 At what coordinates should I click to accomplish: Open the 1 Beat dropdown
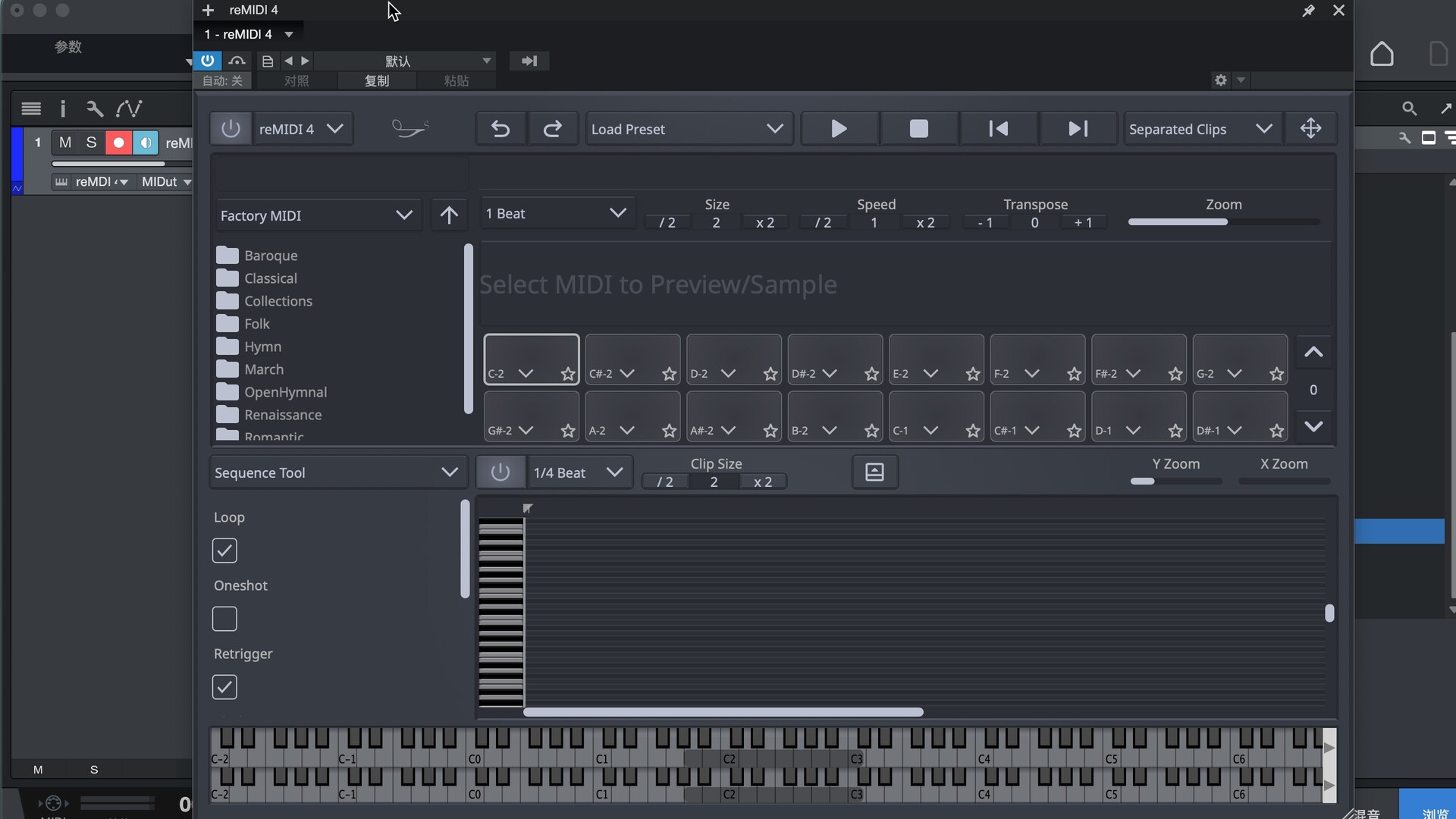557,214
